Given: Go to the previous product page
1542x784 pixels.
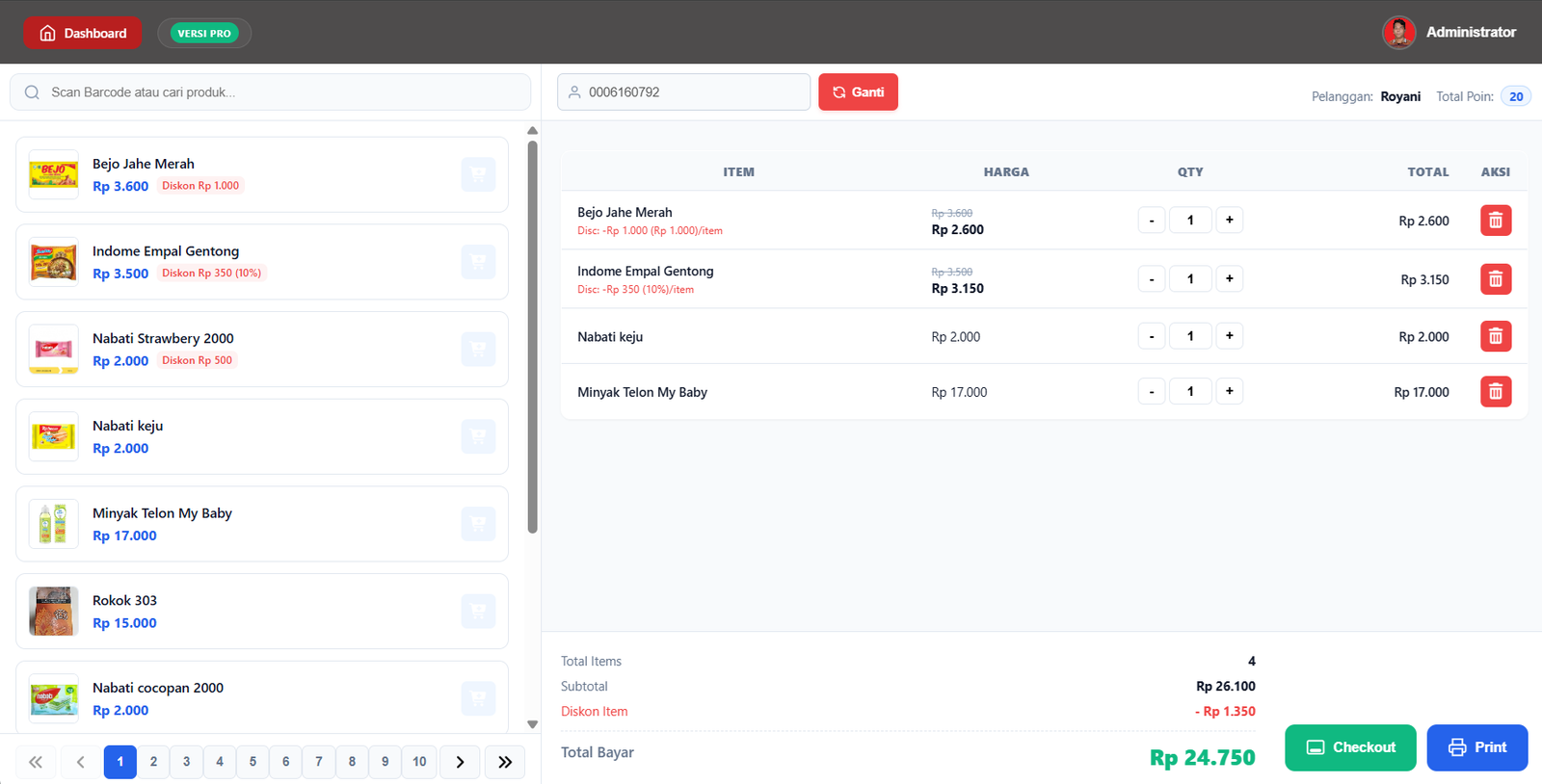Looking at the screenshot, I should pos(81,762).
